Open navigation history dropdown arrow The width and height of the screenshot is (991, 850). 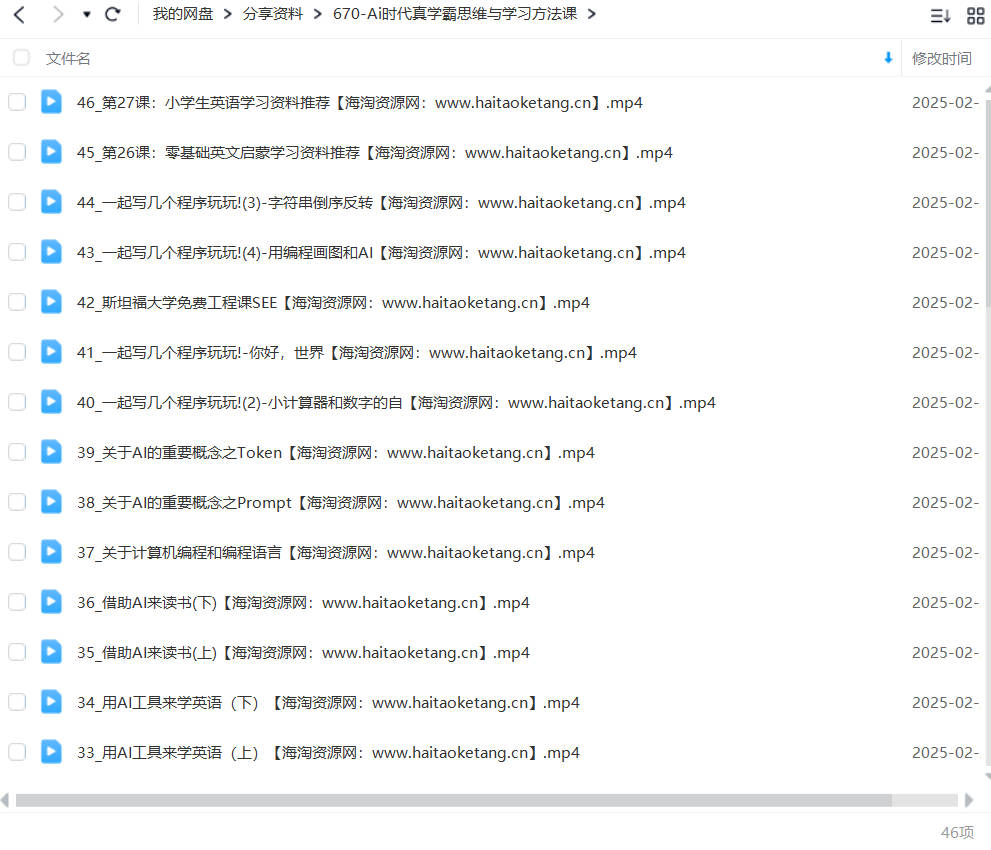[87, 15]
